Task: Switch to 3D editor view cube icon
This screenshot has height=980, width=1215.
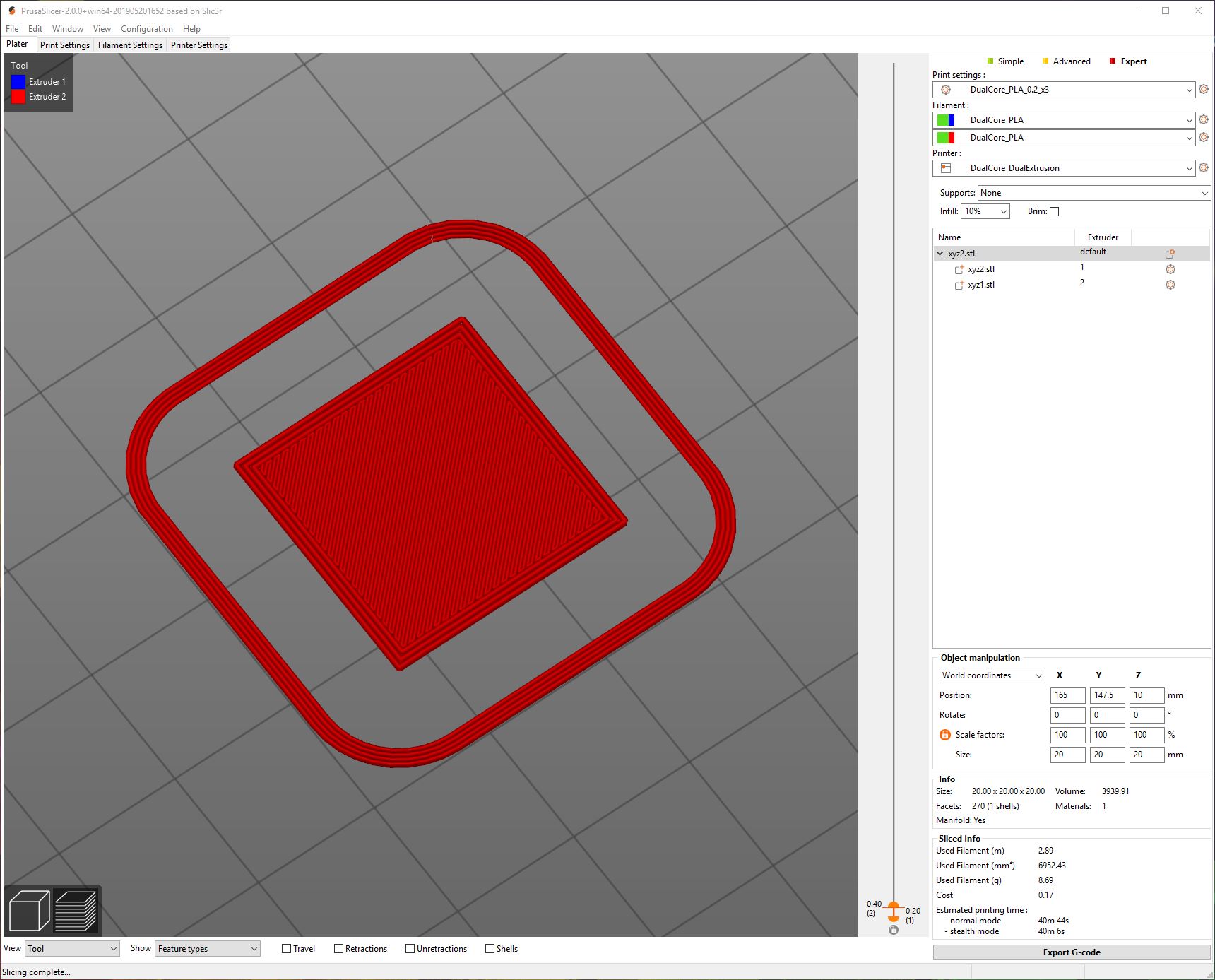Action: click(x=29, y=911)
